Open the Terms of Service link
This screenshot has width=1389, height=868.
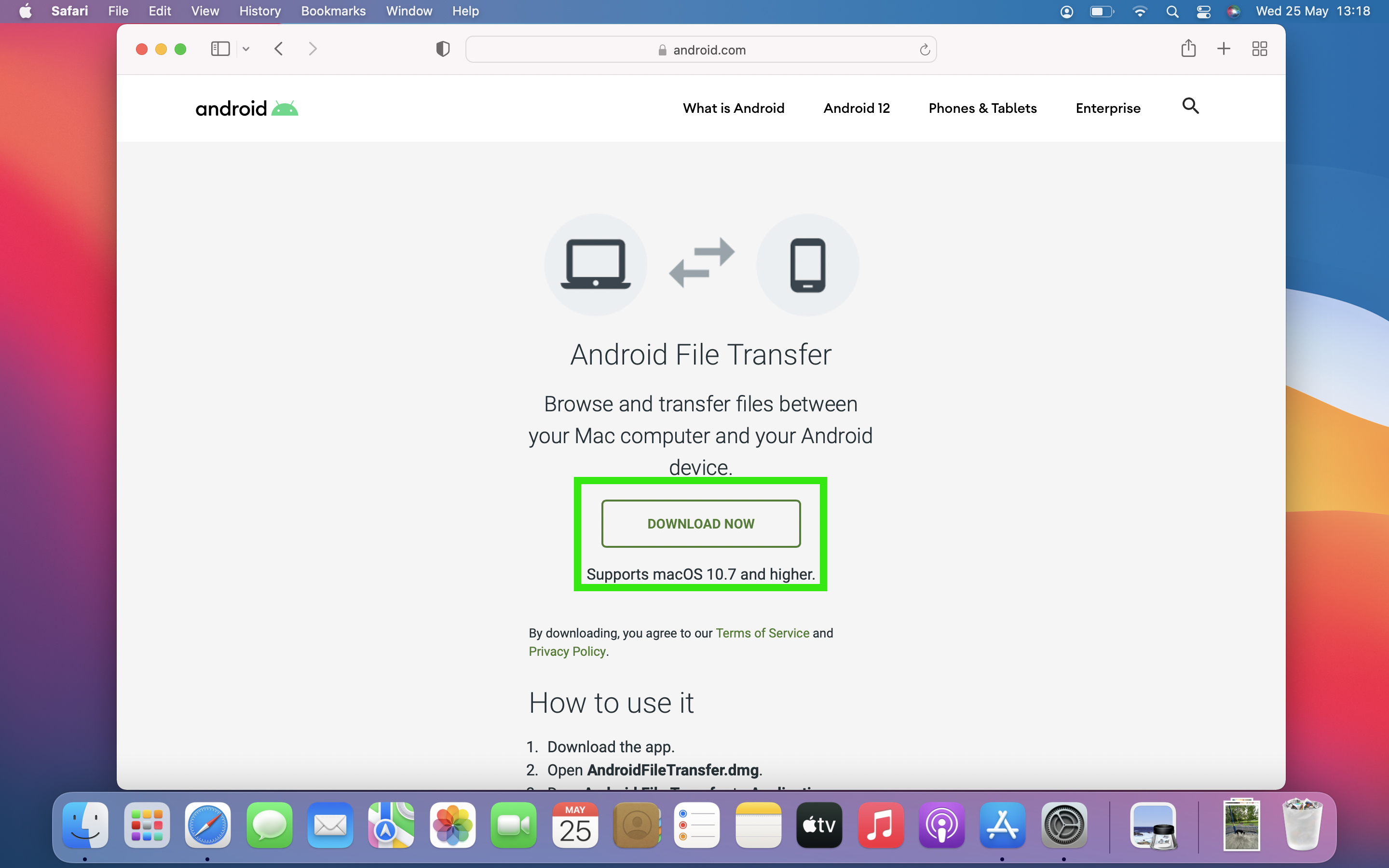(x=761, y=632)
